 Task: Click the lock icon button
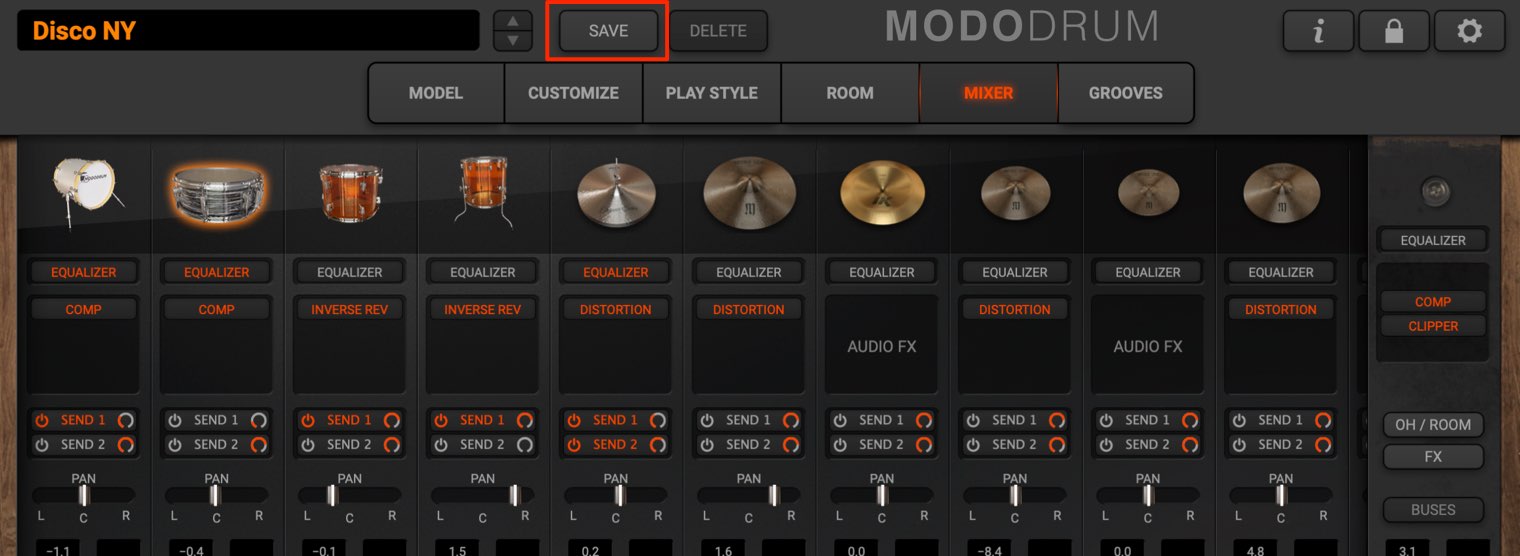1393,32
